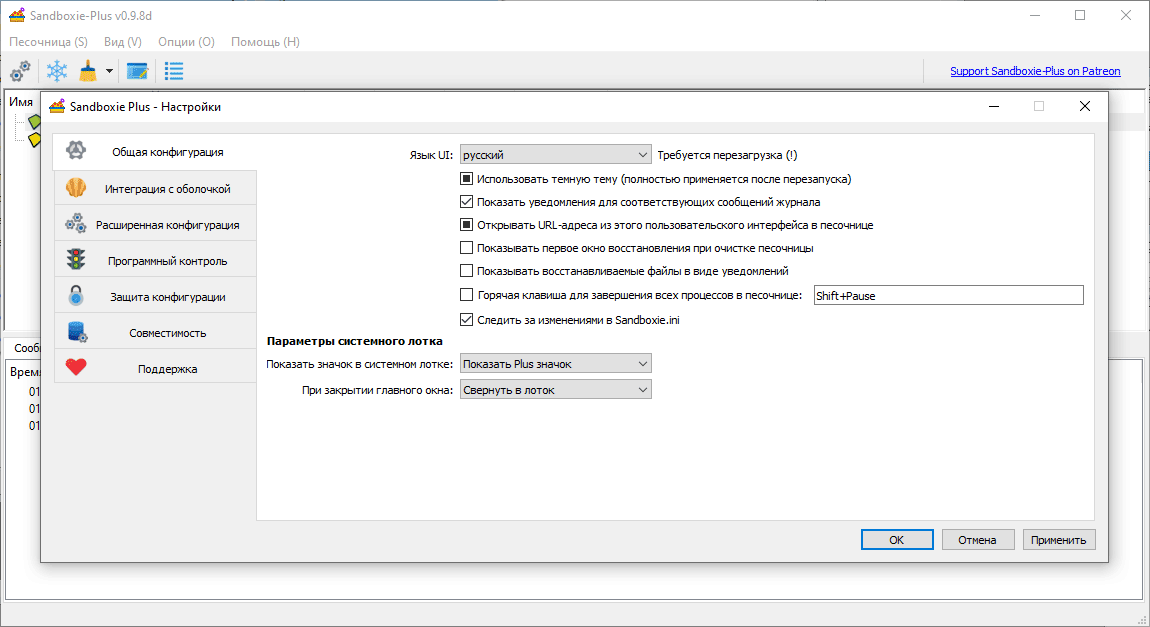This screenshot has height=627, width=1150.
Task: Toggle Следить за изменениями в Sandboxie.ini
Action: tap(466, 319)
